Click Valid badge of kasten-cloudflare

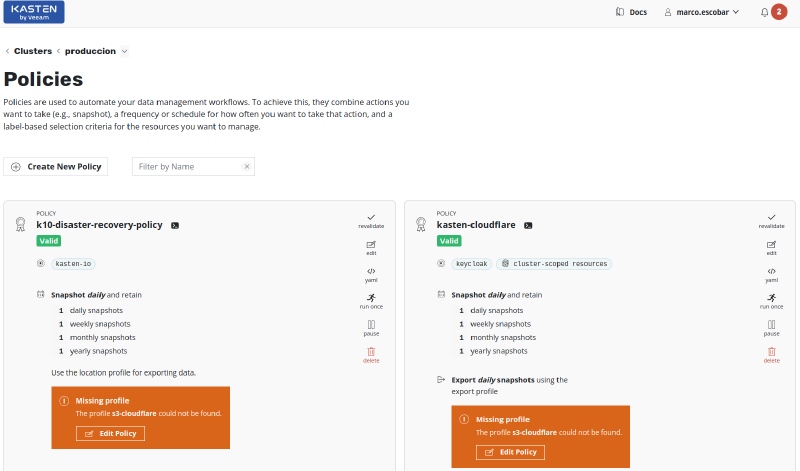click(x=449, y=241)
